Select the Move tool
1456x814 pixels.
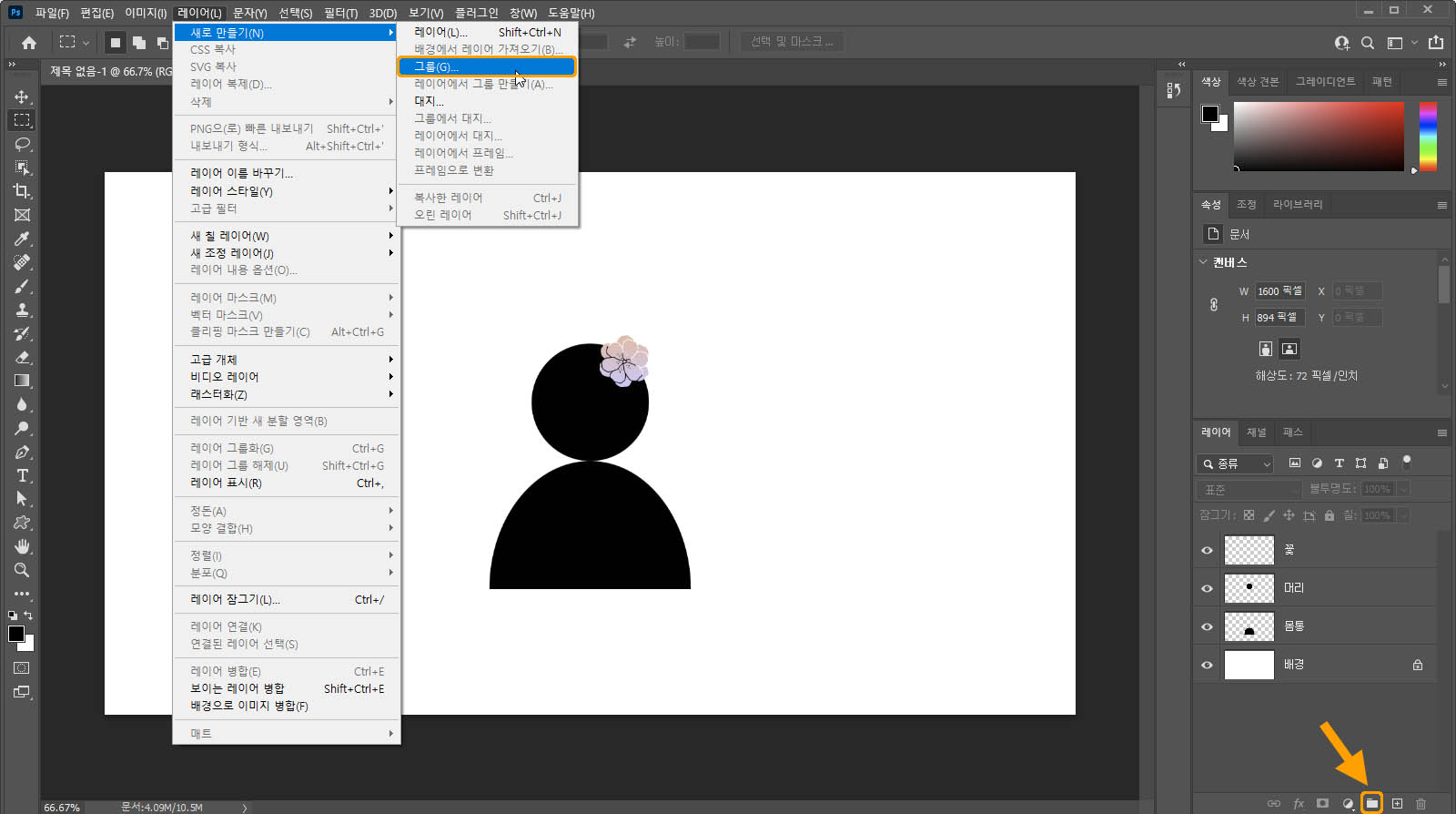pos(22,97)
